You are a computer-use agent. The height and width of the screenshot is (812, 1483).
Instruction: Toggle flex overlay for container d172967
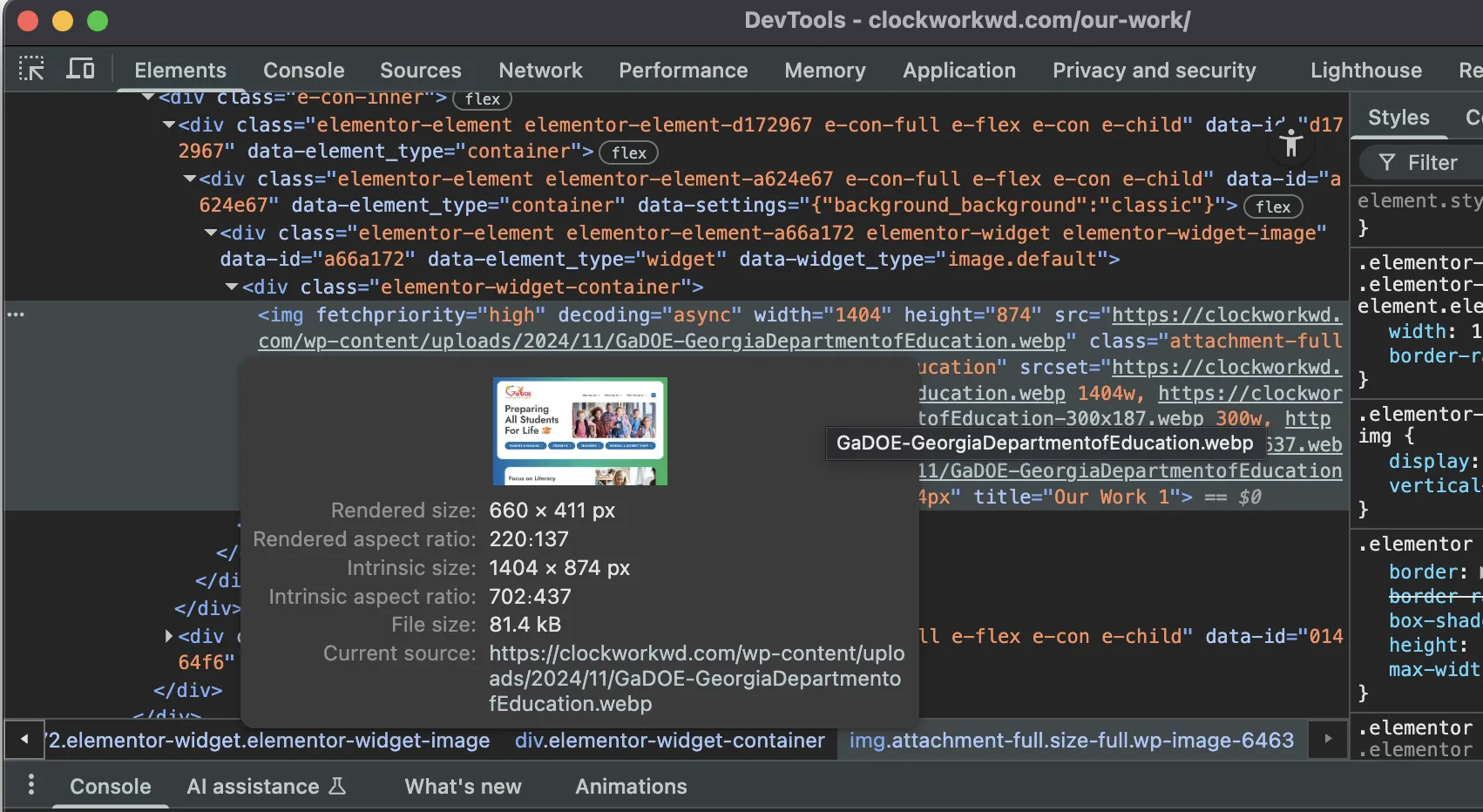click(628, 152)
